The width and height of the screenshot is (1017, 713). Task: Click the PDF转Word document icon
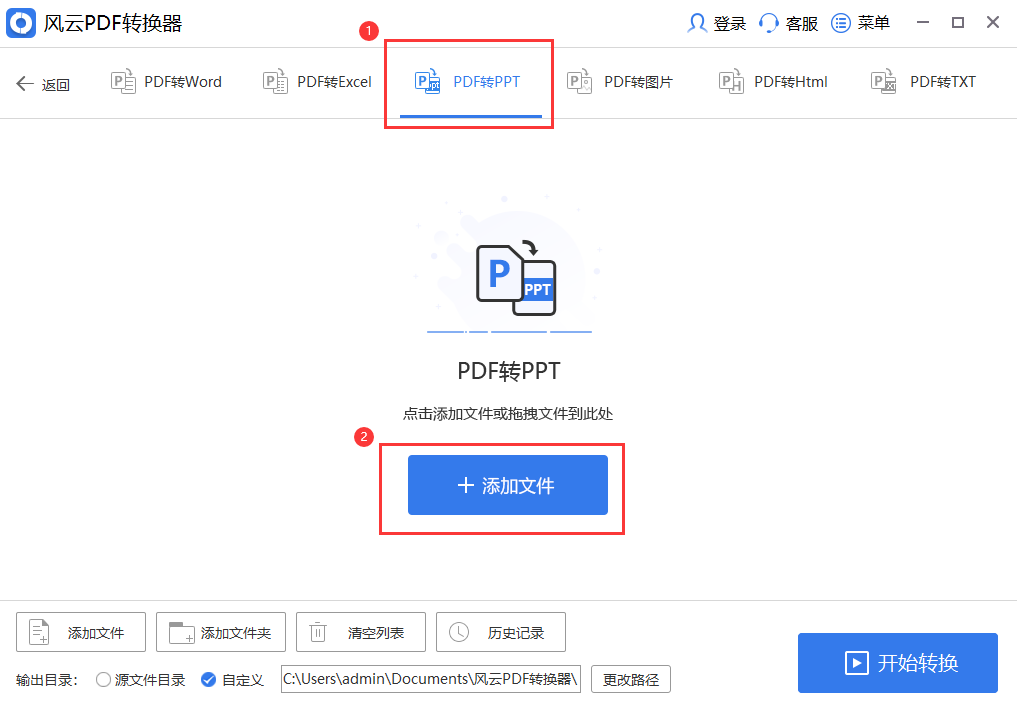pos(123,82)
